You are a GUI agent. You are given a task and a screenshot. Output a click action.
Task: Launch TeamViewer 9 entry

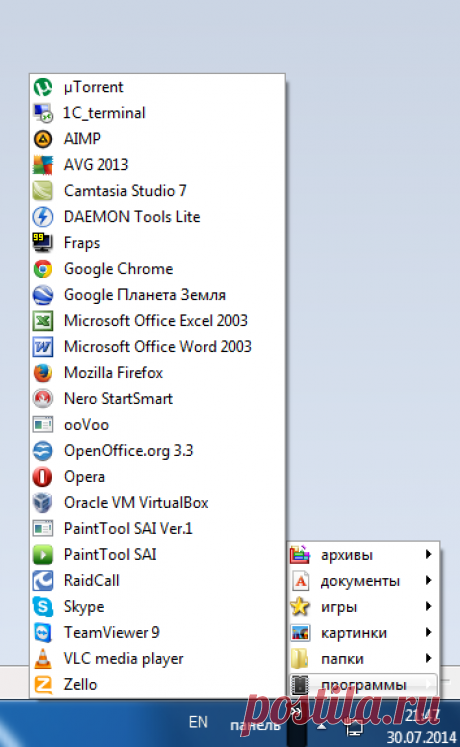pyautogui.click(x=157, y=633)
